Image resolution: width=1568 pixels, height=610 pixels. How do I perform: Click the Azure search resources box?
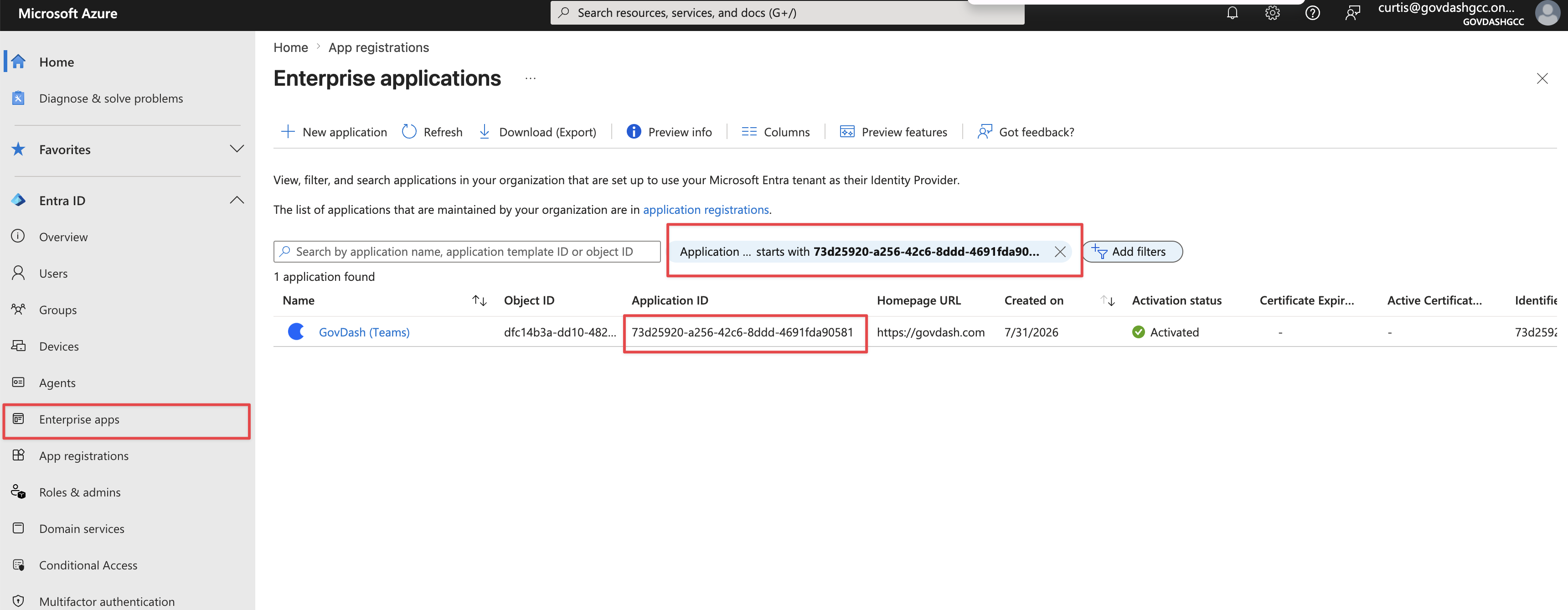pyautogui.click(x=787, y=13)
